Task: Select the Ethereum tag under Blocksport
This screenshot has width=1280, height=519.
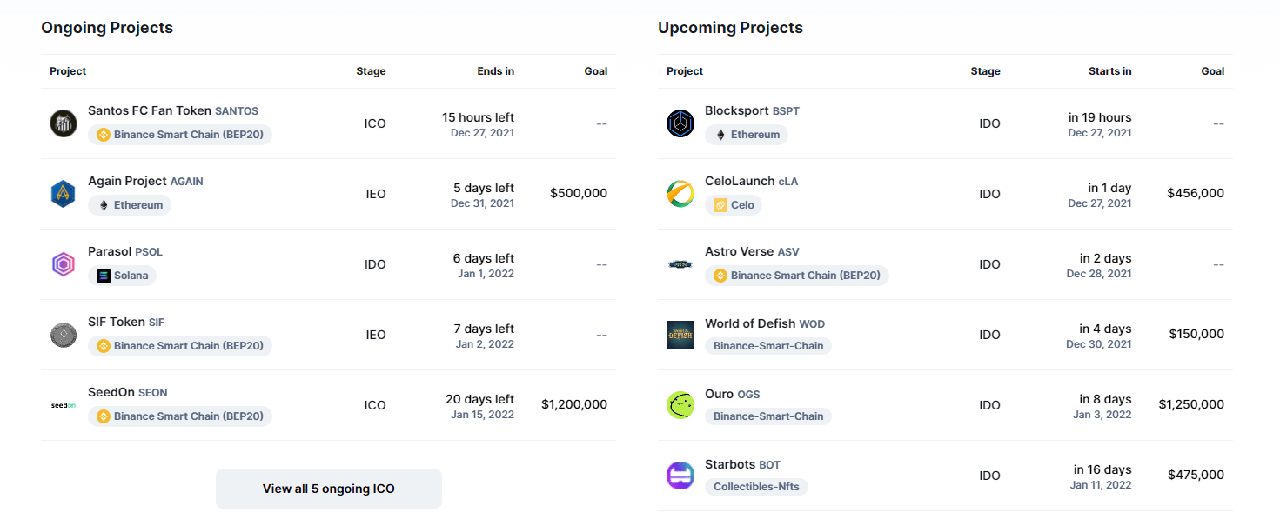Action: pos(746,134)
